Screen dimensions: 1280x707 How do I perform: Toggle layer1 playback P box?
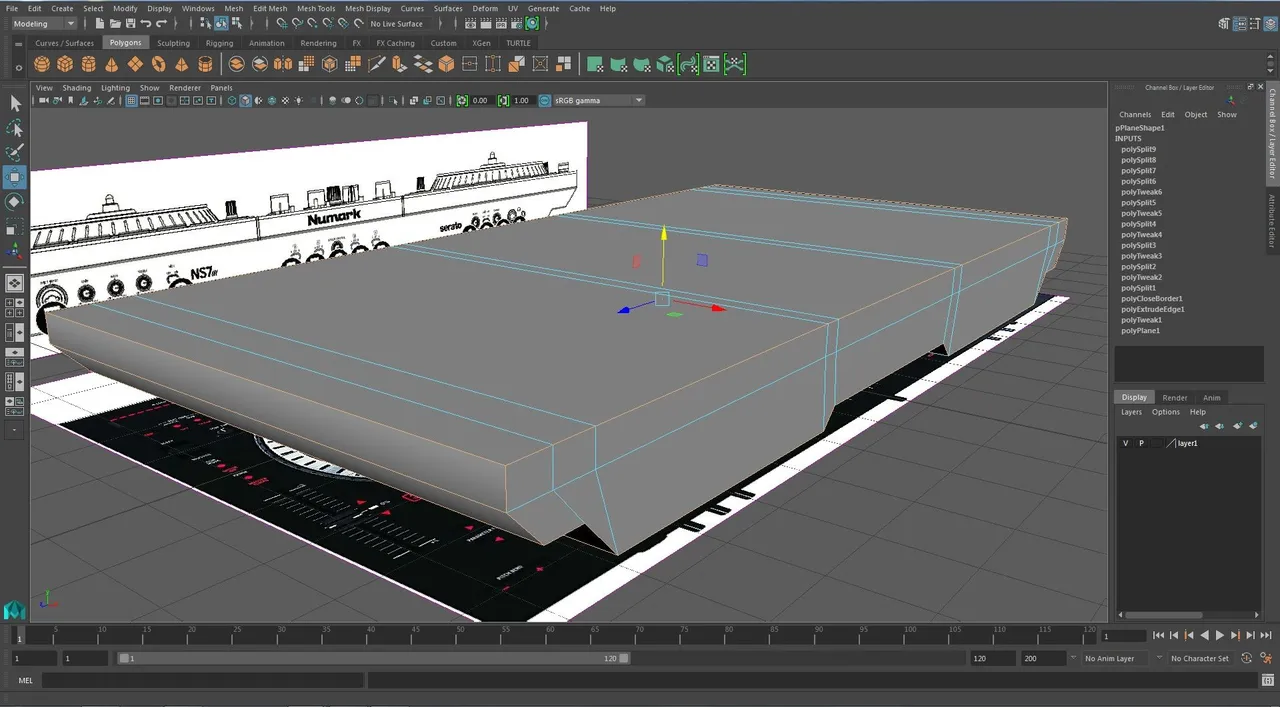point(1141,443)
